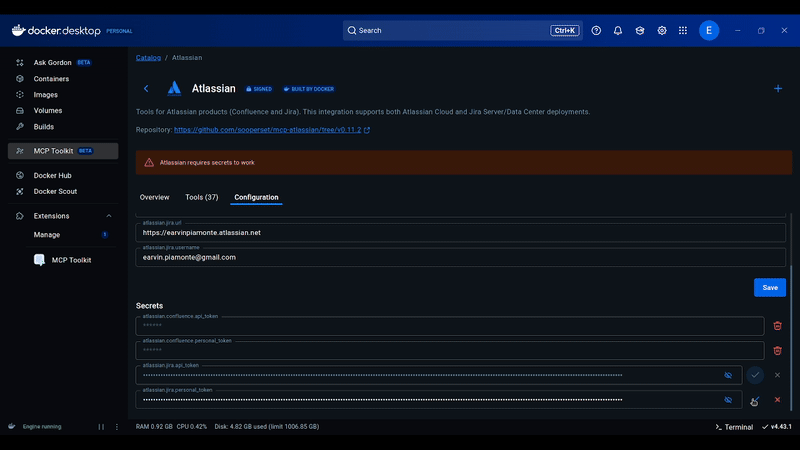Open Manage extensions

coord(47,235)
